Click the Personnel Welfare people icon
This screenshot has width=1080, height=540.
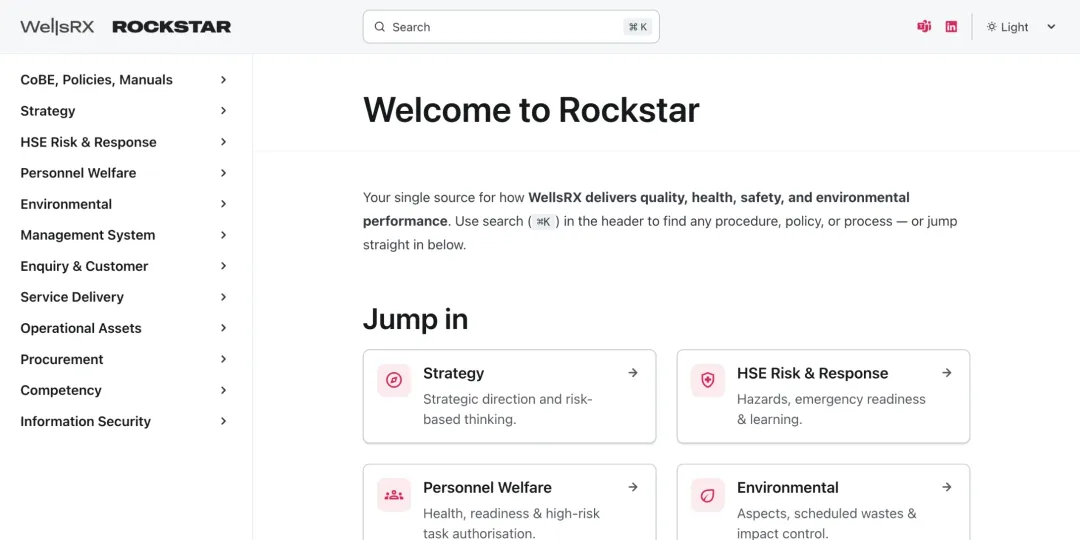coord(394,495)
